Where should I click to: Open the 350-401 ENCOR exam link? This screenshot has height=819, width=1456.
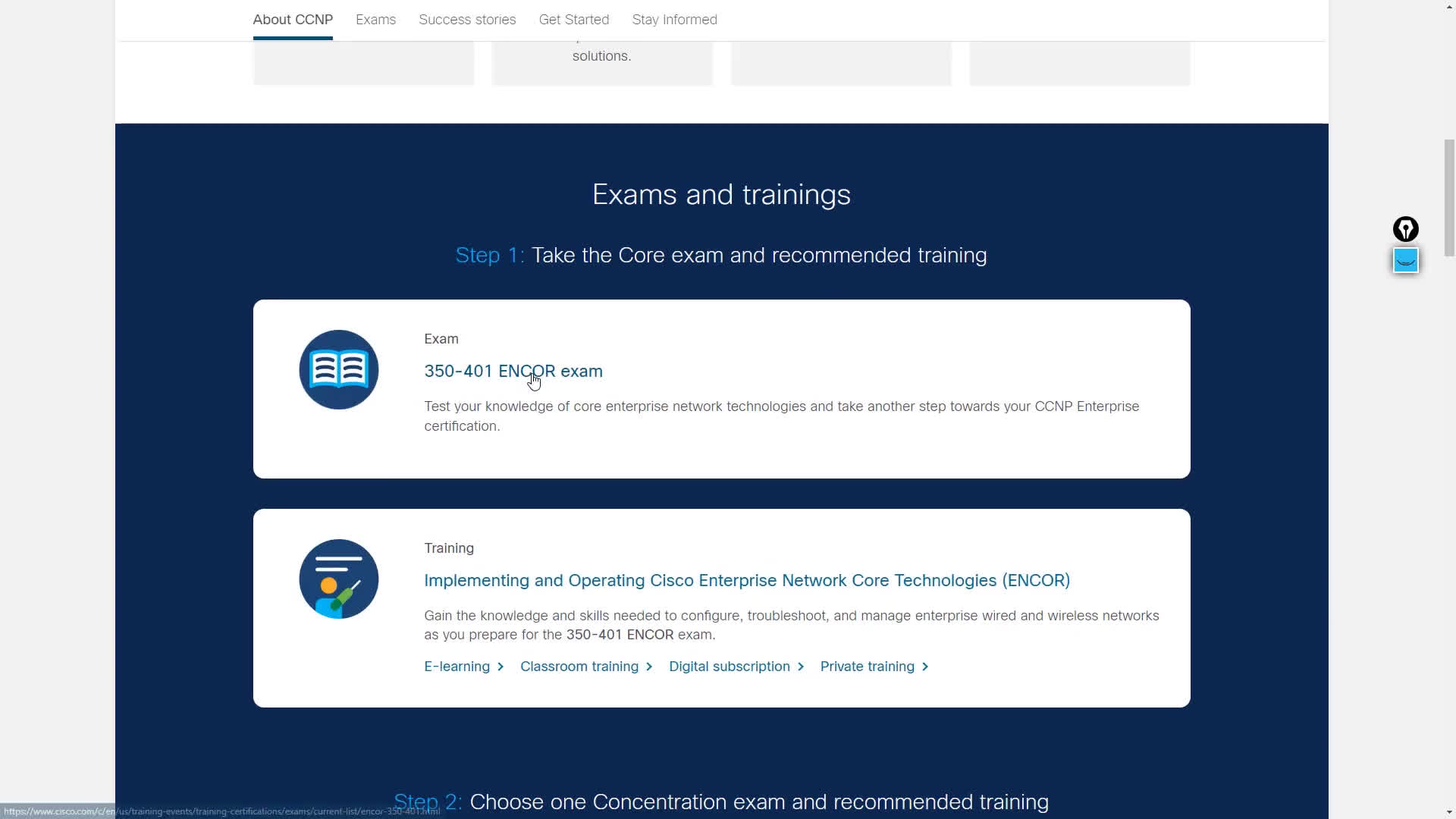513,371
